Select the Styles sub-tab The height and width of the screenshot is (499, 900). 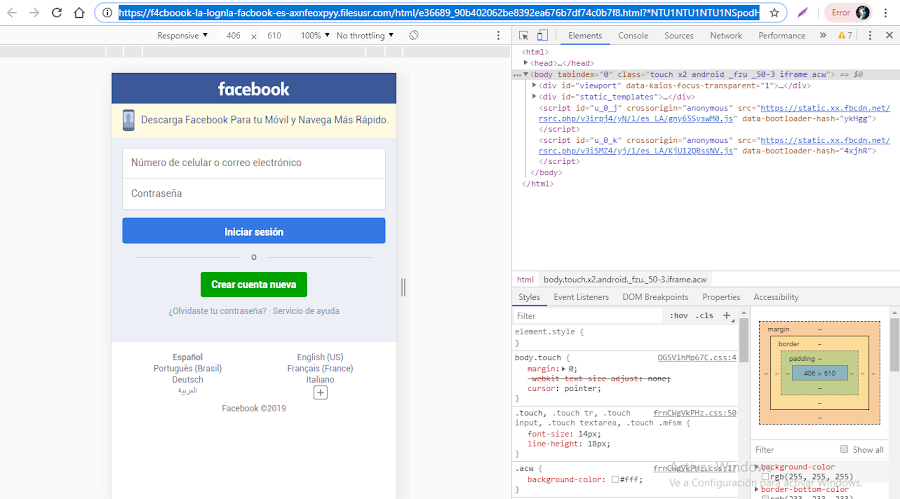529,297
